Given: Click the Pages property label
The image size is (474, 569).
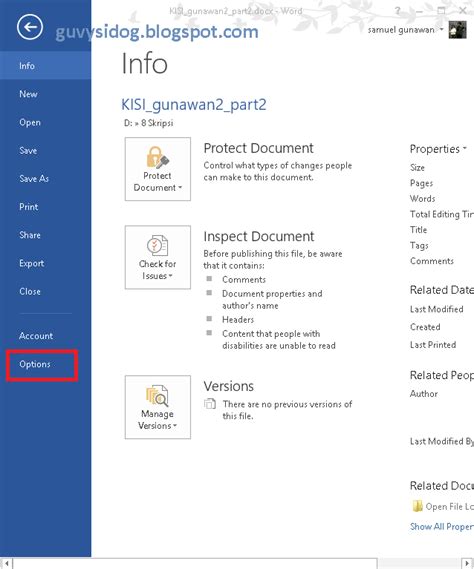Looking at the screenshot, I should [x=421, y=183].
